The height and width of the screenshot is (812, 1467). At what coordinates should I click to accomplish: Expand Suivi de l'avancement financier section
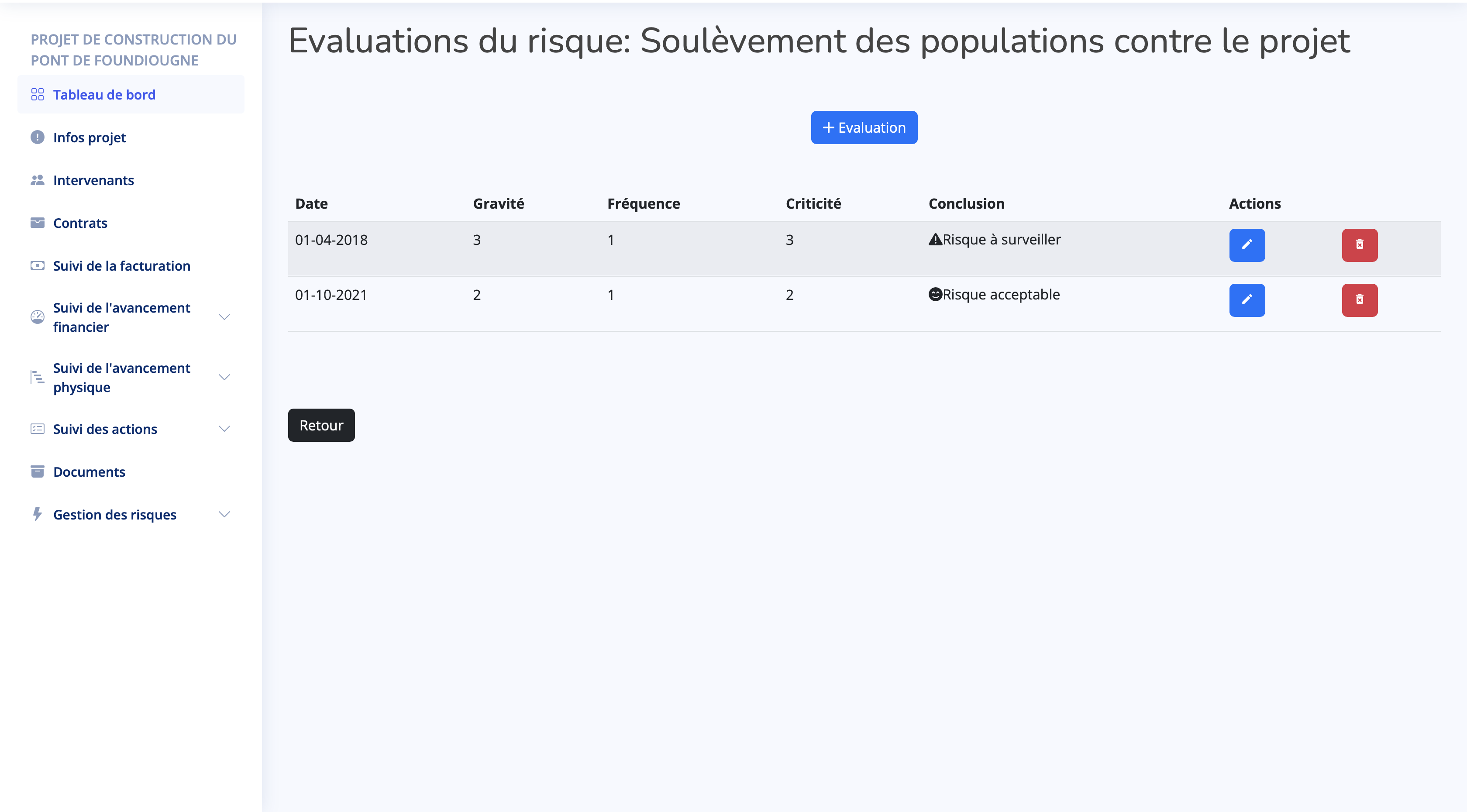[x=224, y=317]
